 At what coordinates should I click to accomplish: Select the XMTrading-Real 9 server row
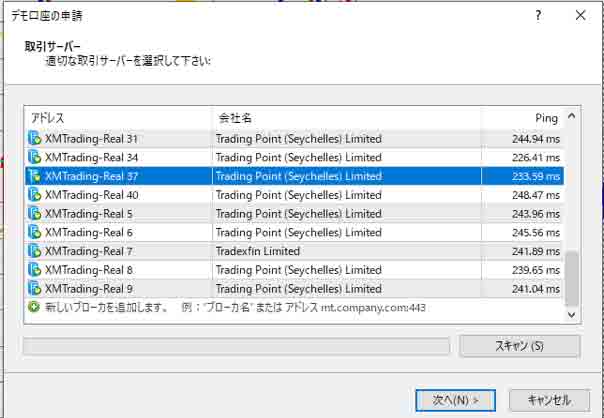(x=294, y=289)
